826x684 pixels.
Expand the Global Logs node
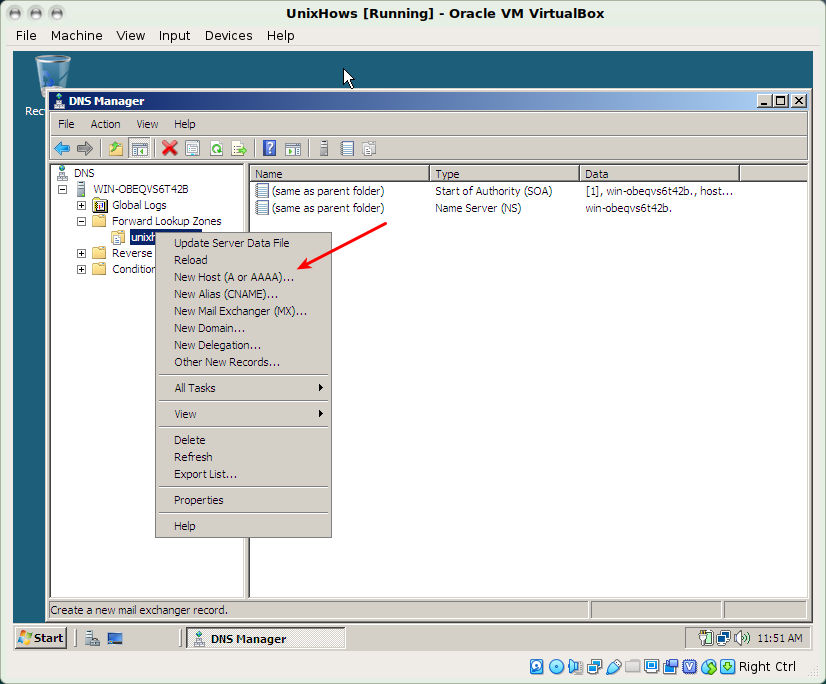click(x=82, y=206)
